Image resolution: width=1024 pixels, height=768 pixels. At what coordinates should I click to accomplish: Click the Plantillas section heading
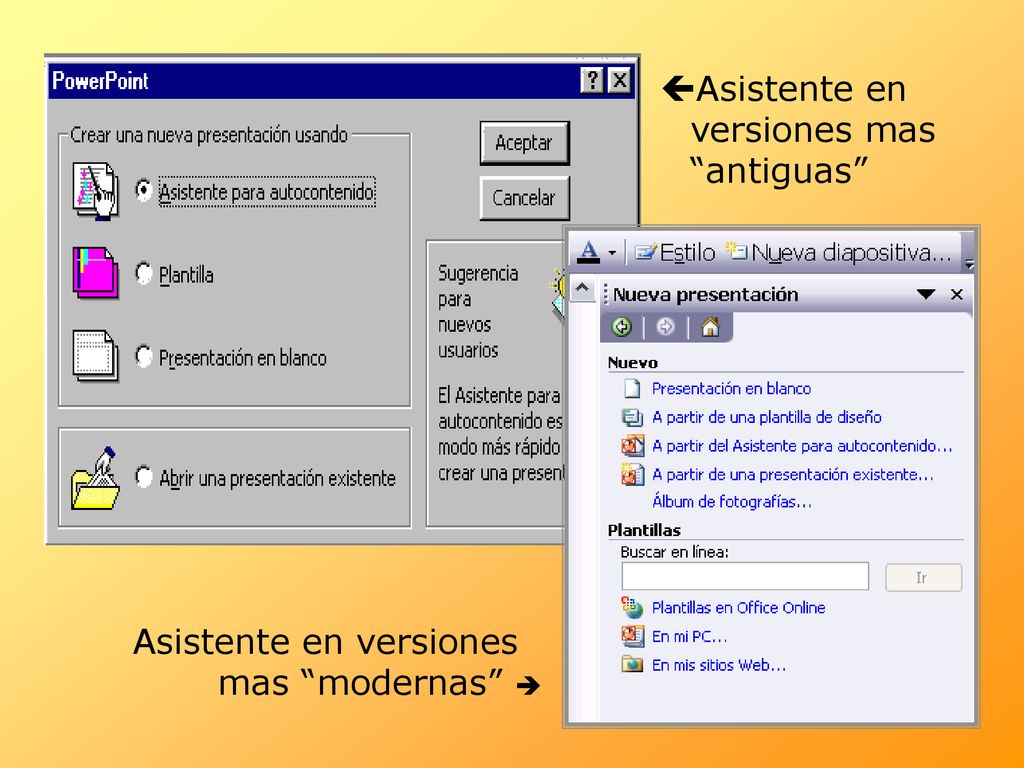644,530
